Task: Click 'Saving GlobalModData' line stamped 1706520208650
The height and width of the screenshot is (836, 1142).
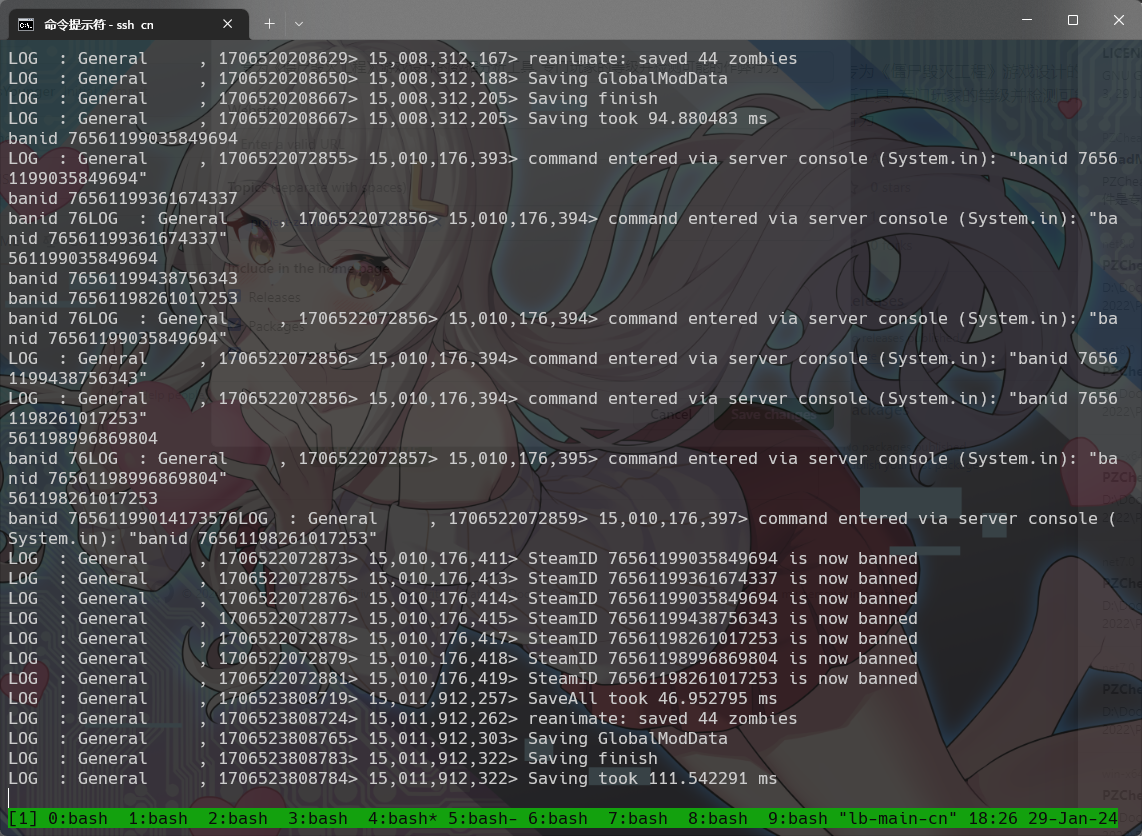Action: [368, 79]
